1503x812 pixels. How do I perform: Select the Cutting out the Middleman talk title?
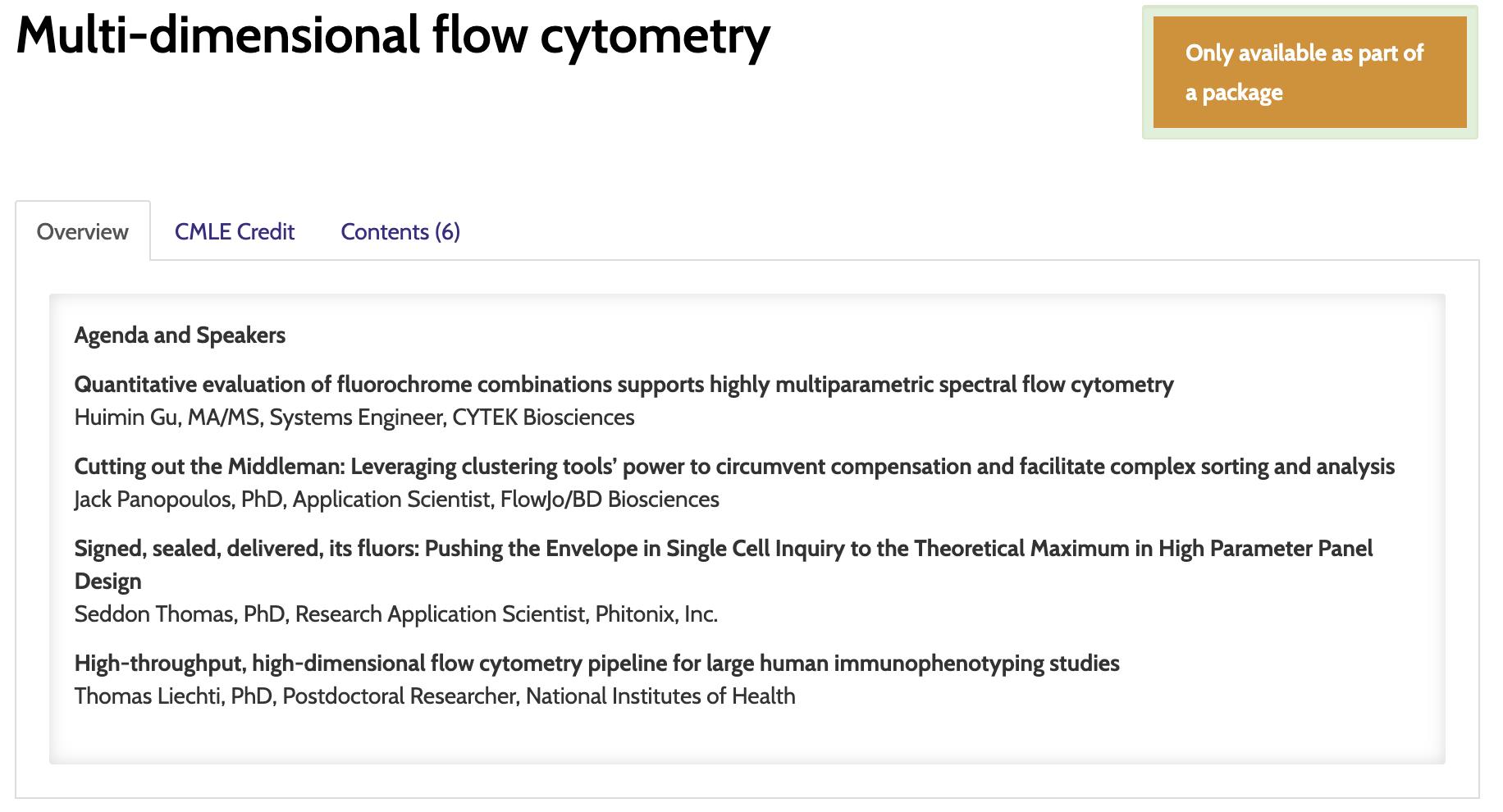(x=734, y=466)
